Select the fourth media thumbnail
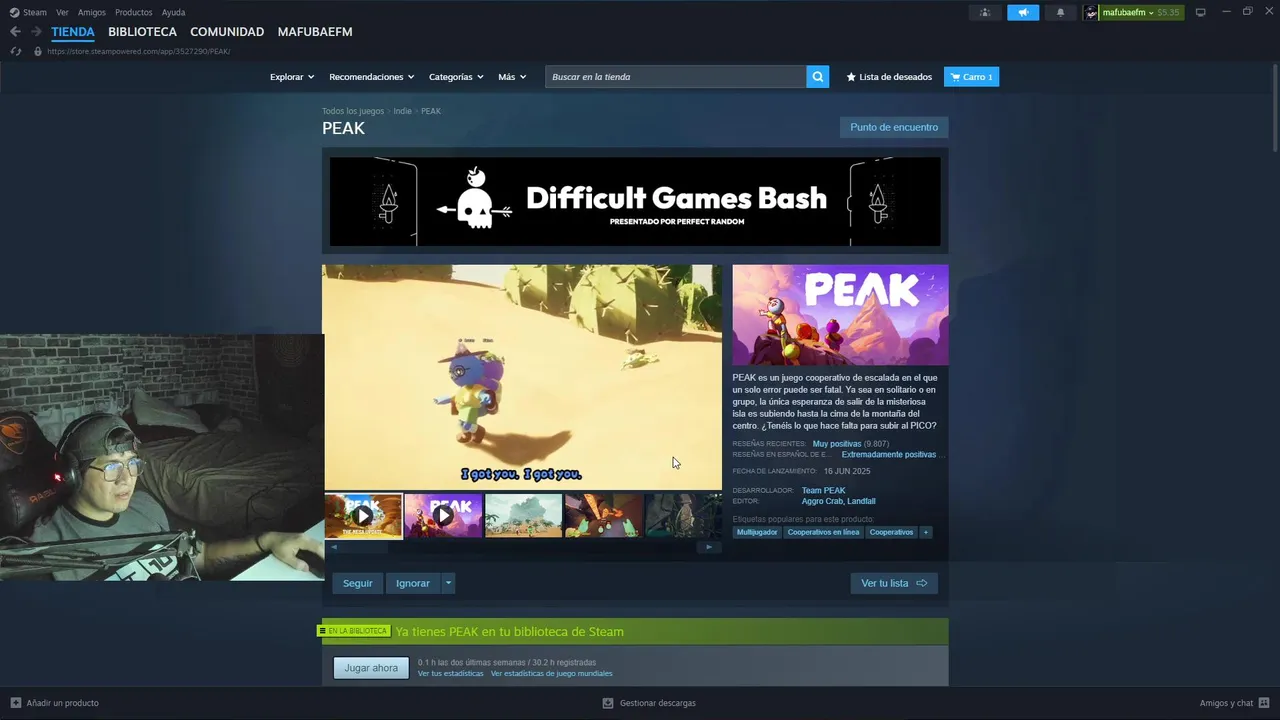Screen dimensions: 1280x720 (x=603, y=516)
